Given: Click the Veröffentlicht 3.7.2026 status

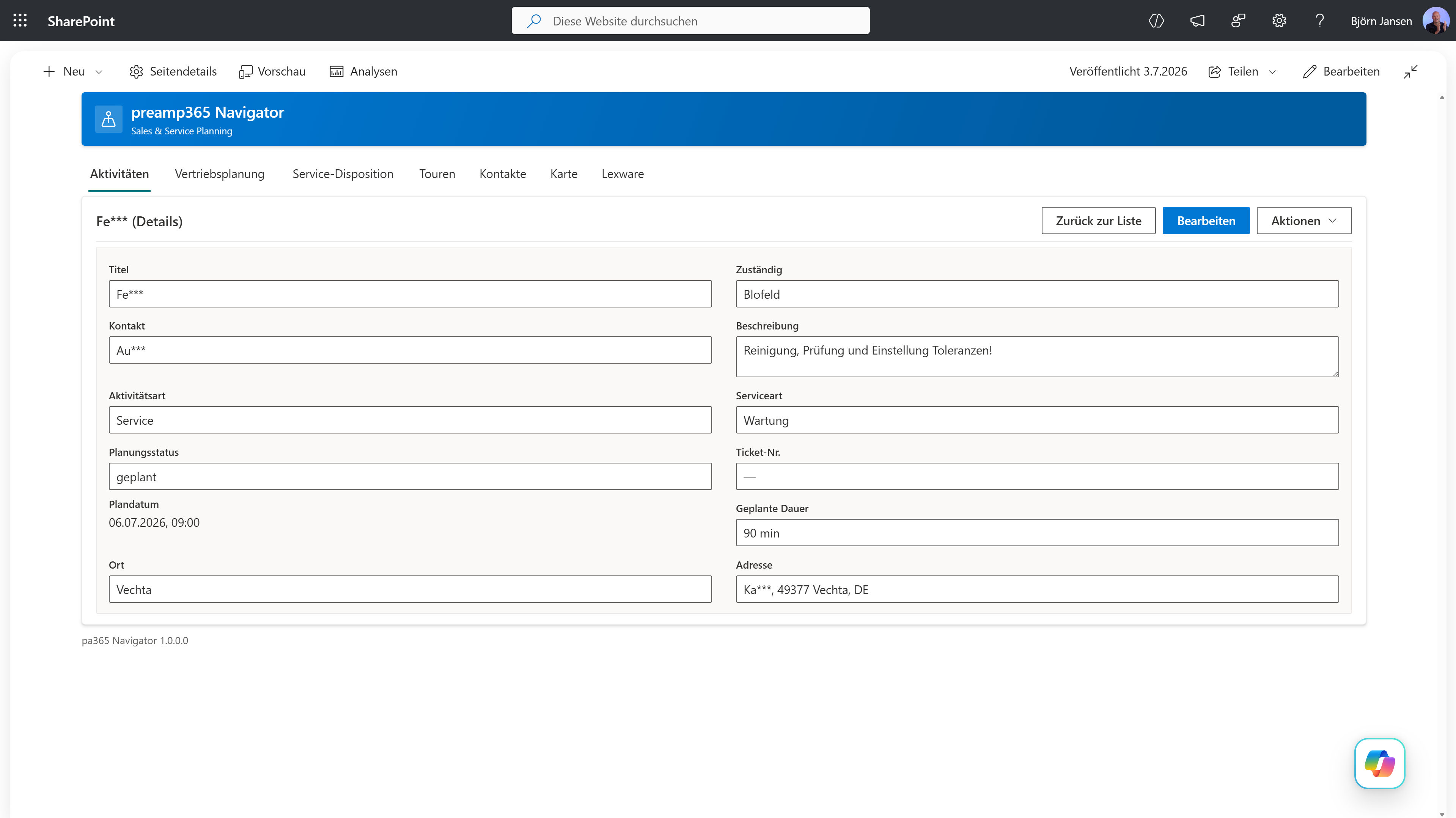Looking at the screenshot, I should pyautogui.click(x=1128, y=71).
